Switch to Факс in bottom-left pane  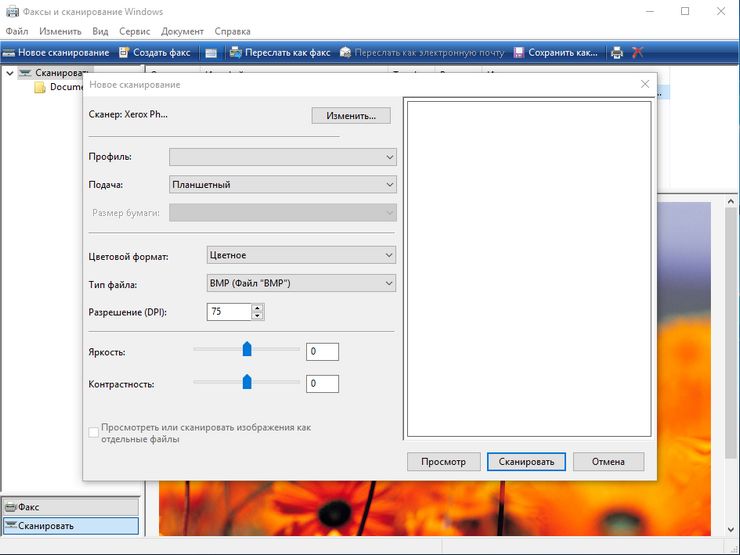click(71, 507)
